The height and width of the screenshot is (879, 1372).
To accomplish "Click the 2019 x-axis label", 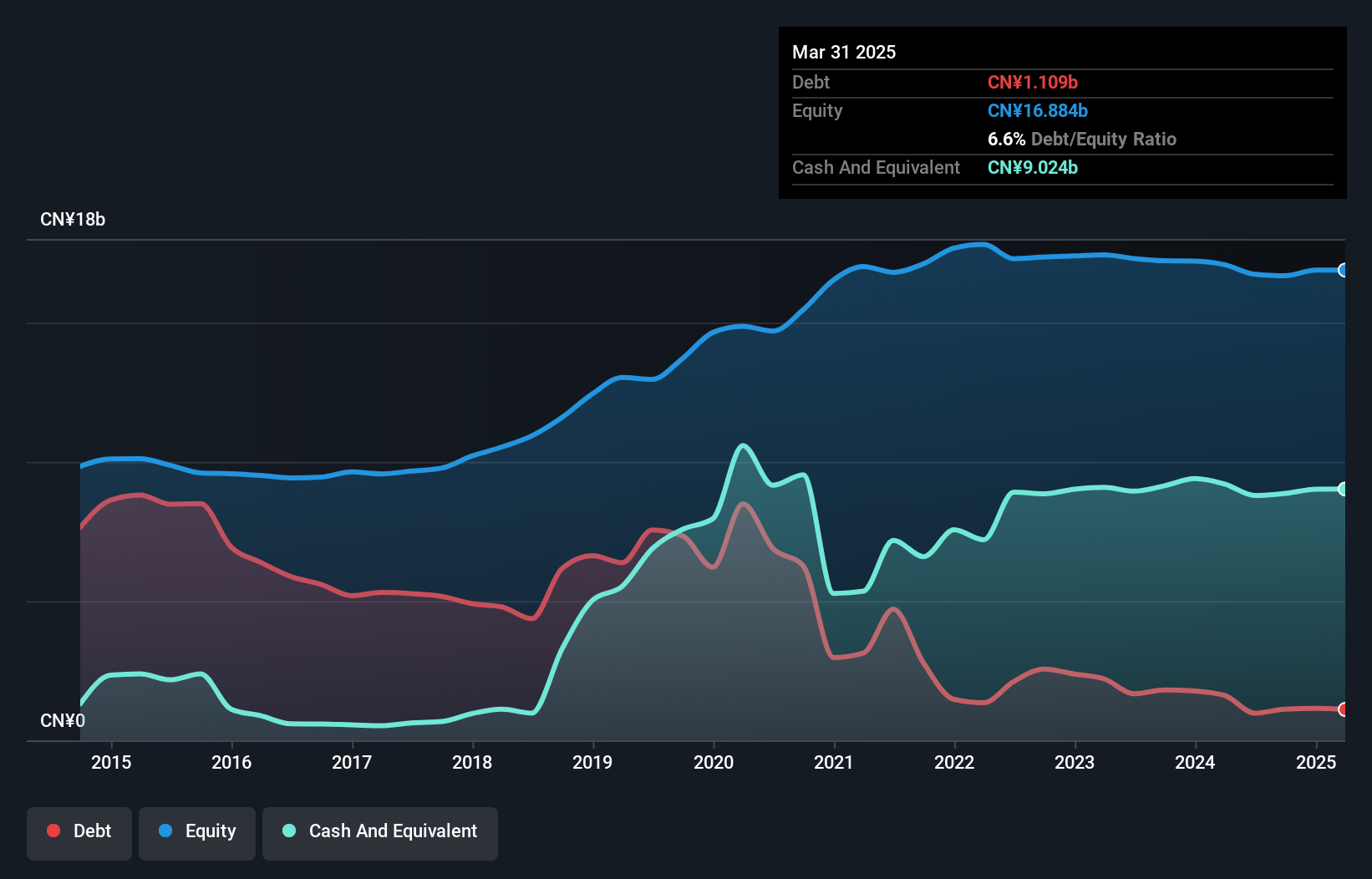I will click(x=592, y=762).
